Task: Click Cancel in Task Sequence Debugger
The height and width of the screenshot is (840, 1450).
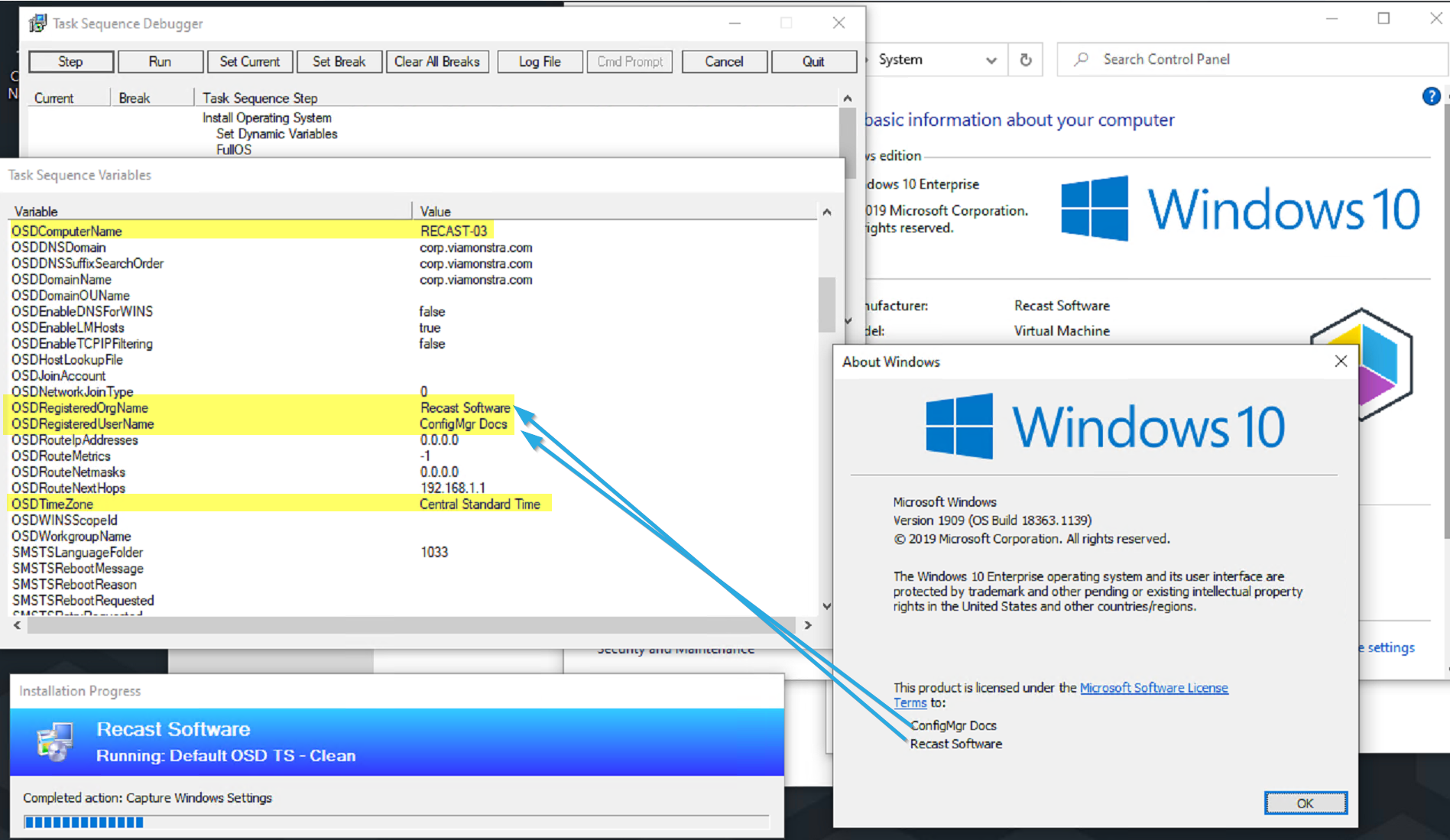Action: pos(723,62)
